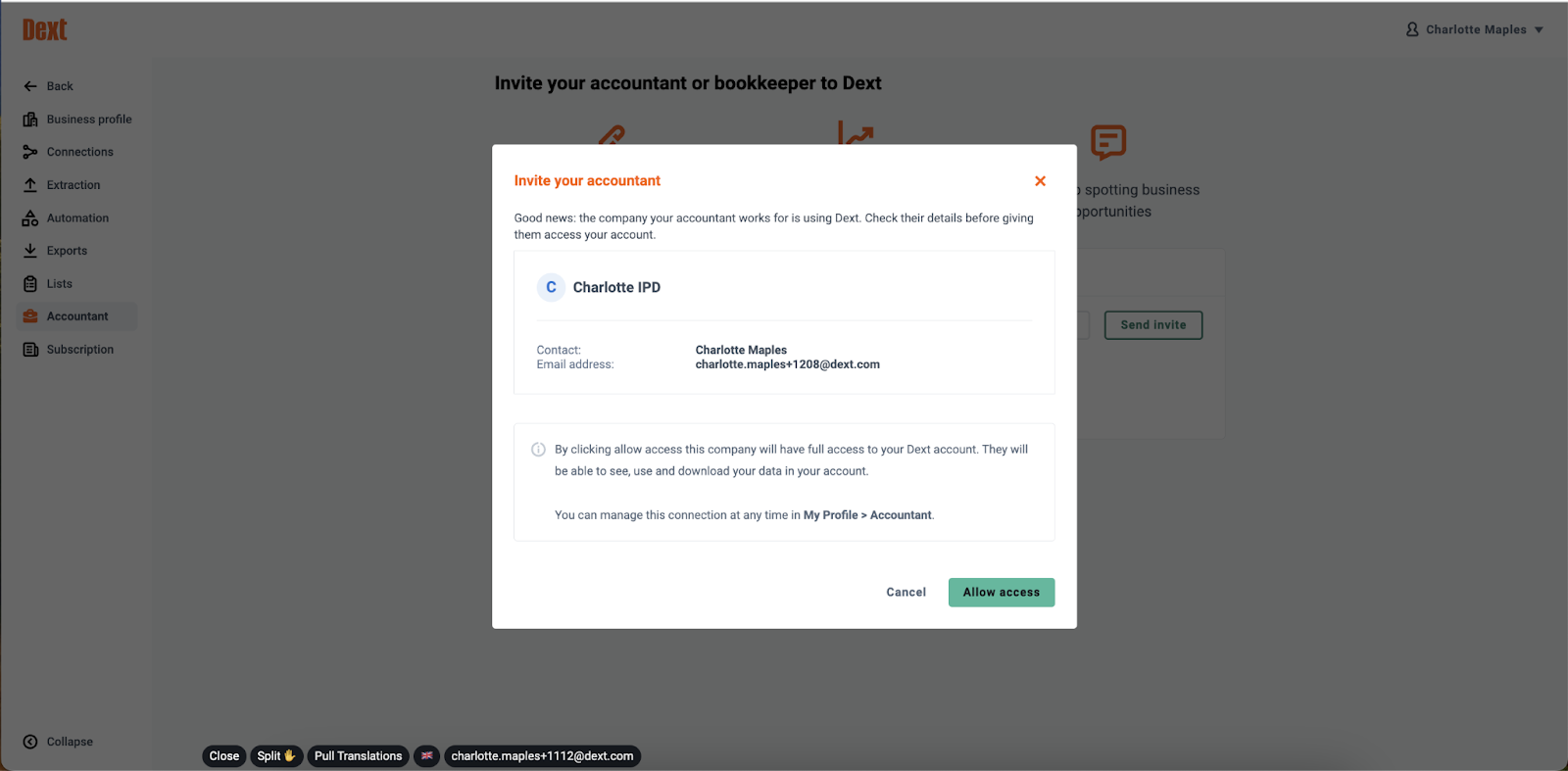The height and width of the screenshot is (771, 1568).
Task: Click the user profile icon in header
Action: pyautogui.click(x=1412, y=29)
